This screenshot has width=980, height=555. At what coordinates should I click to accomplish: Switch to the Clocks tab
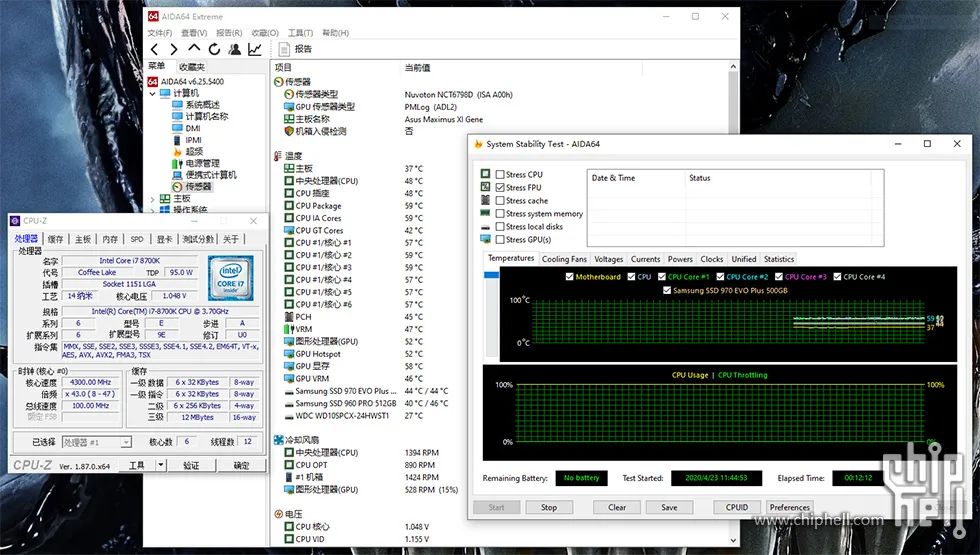[x=711, y=259]
